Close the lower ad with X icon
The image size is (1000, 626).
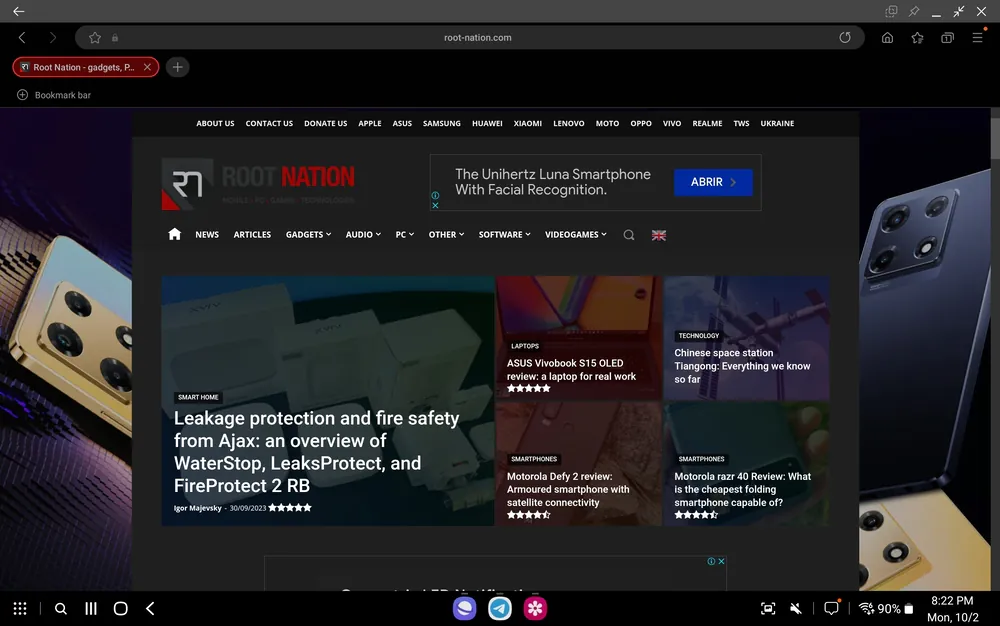click(x=721, y=562)
